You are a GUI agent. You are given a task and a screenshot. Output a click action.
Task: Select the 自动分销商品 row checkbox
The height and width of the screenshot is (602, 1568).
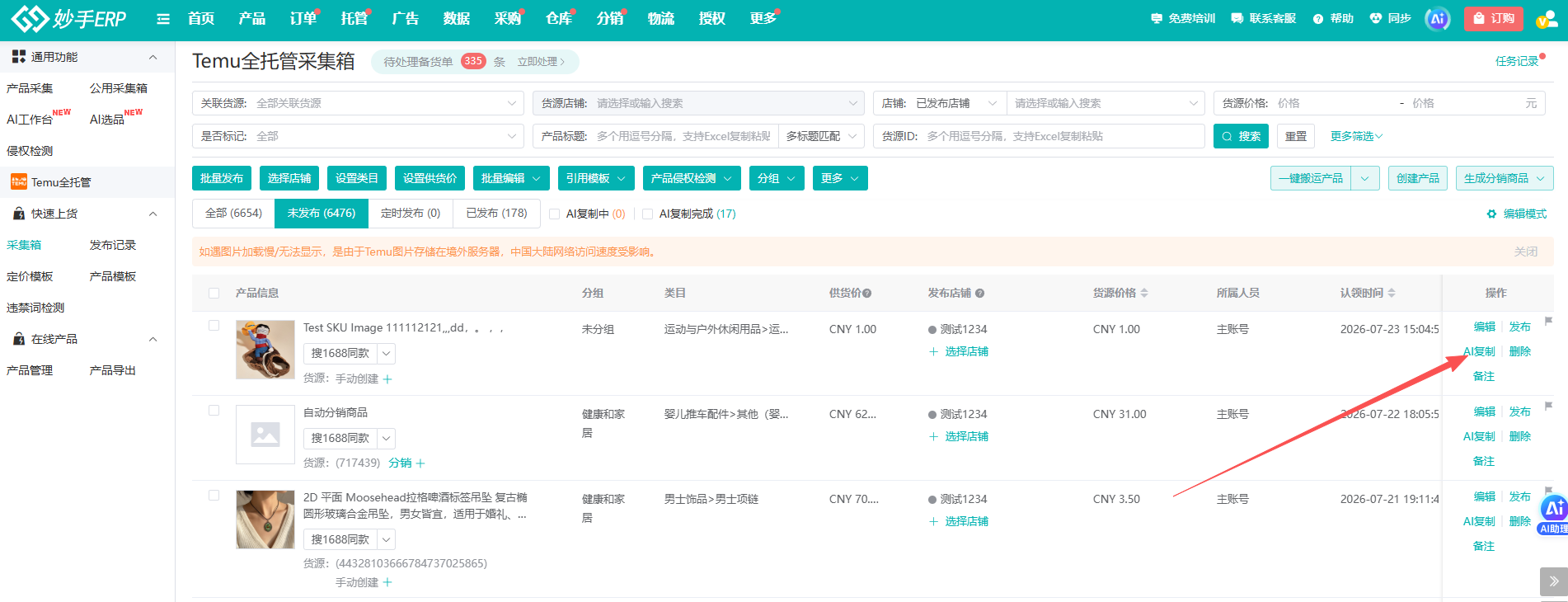point(214,411)
